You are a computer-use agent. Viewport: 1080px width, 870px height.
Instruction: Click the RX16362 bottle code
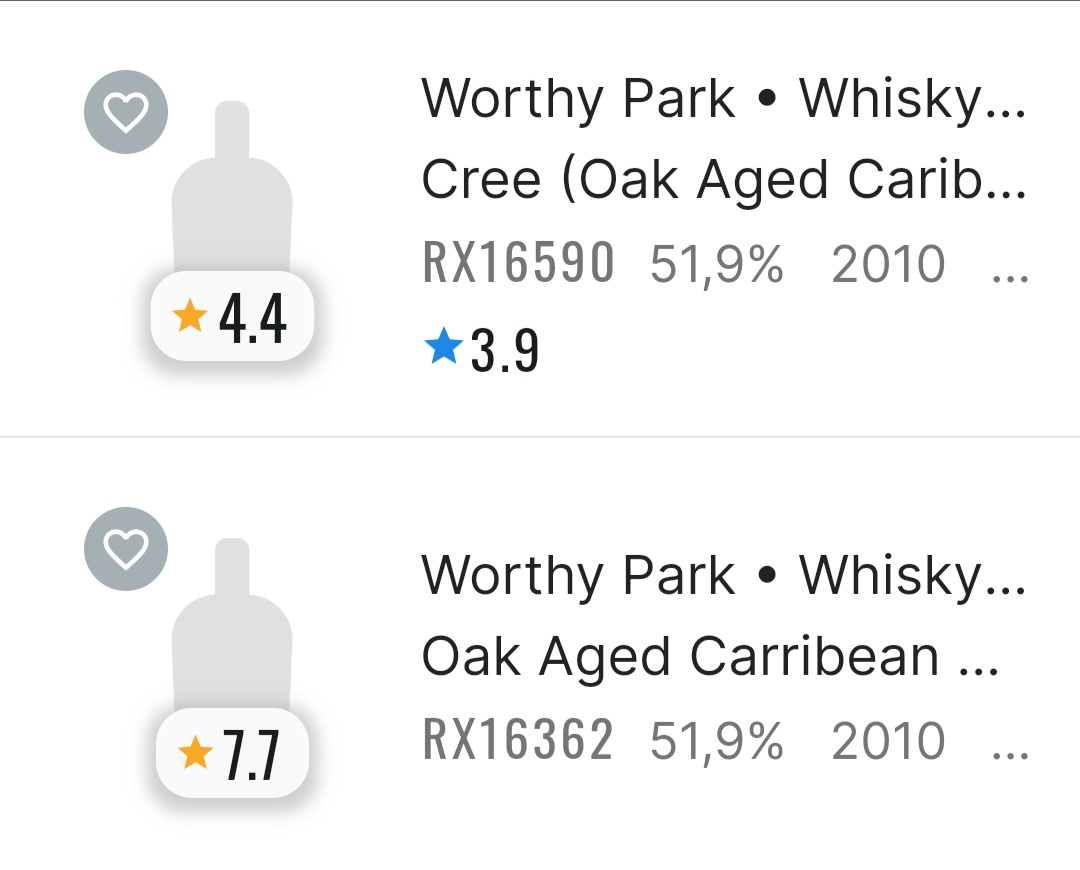[x=517, y=740]
